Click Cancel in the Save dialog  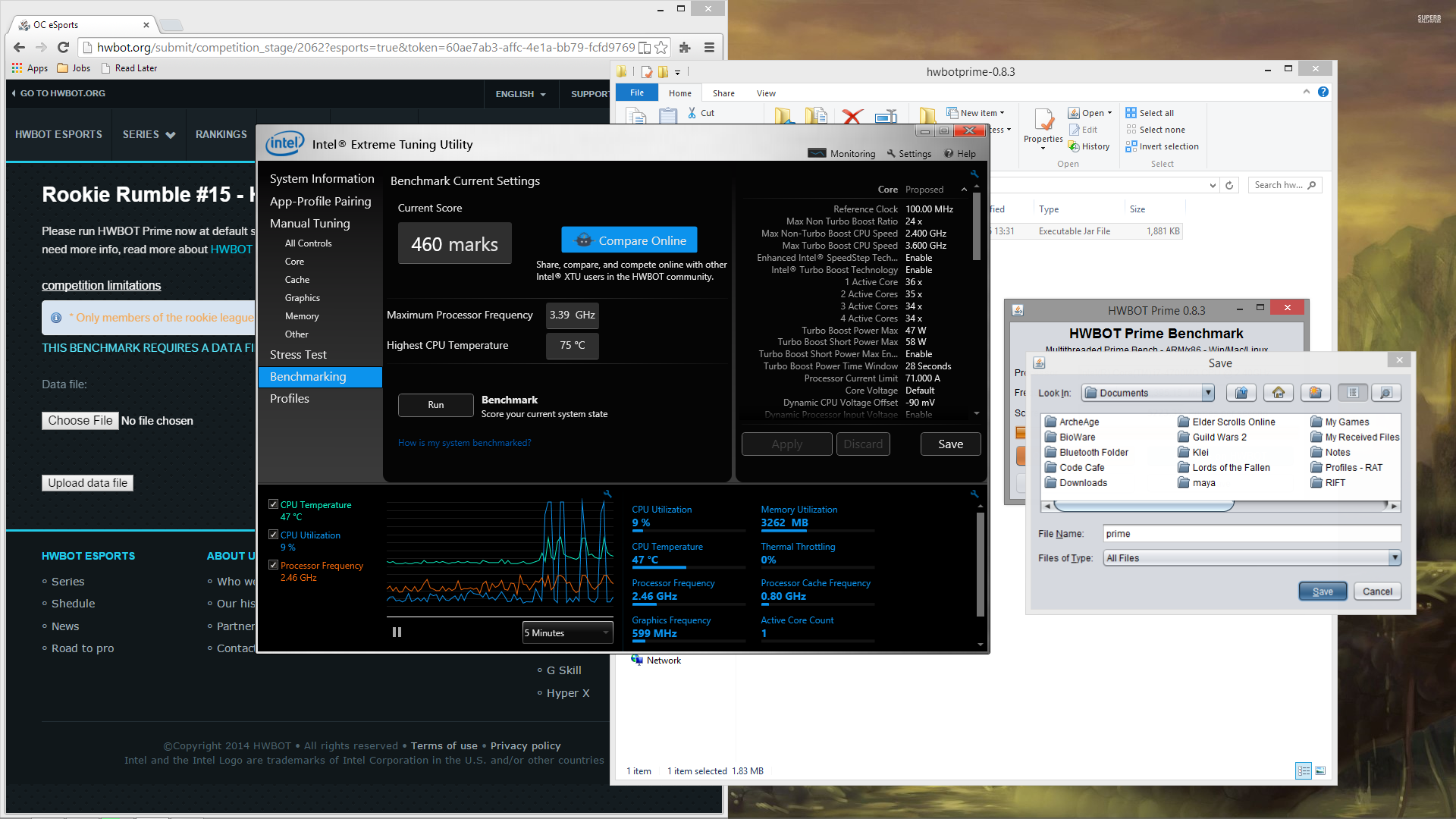(1377, 591)
